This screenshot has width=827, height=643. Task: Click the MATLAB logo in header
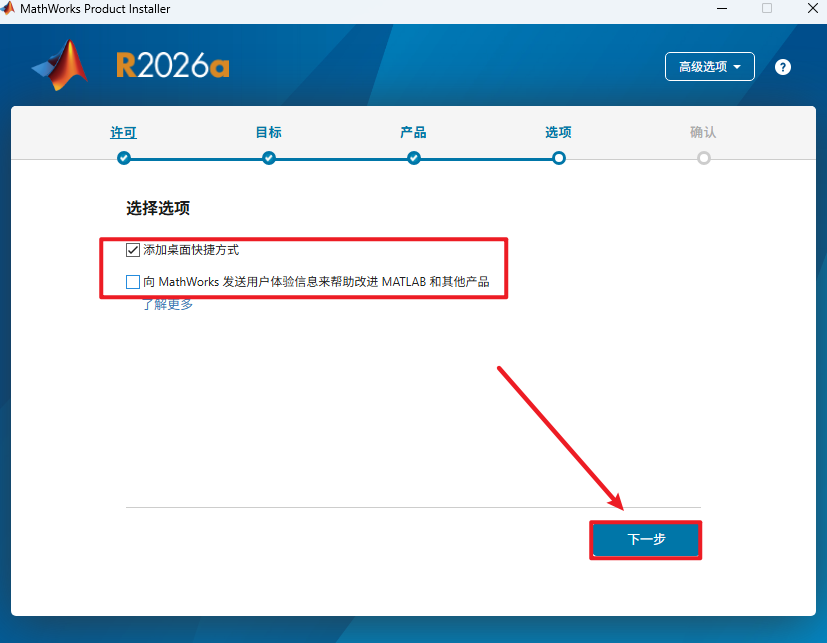(x=60, y=65)
